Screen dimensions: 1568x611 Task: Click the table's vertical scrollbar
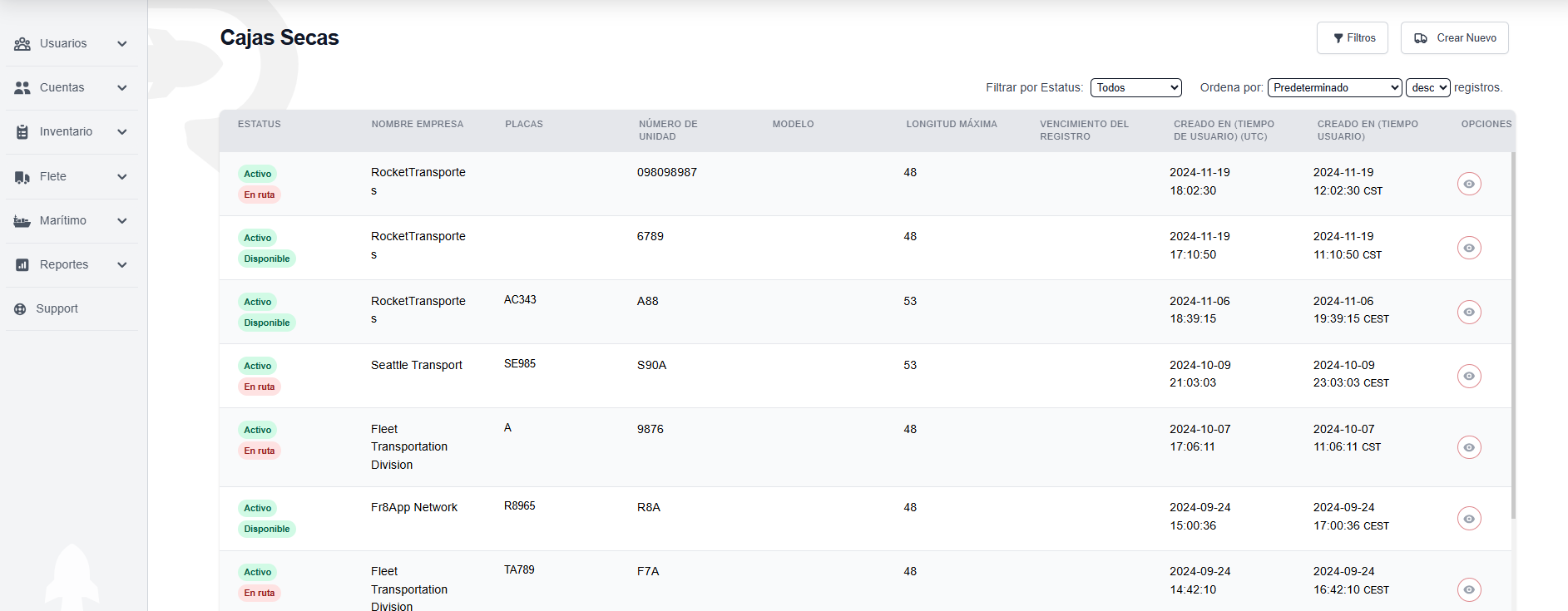1513,333
